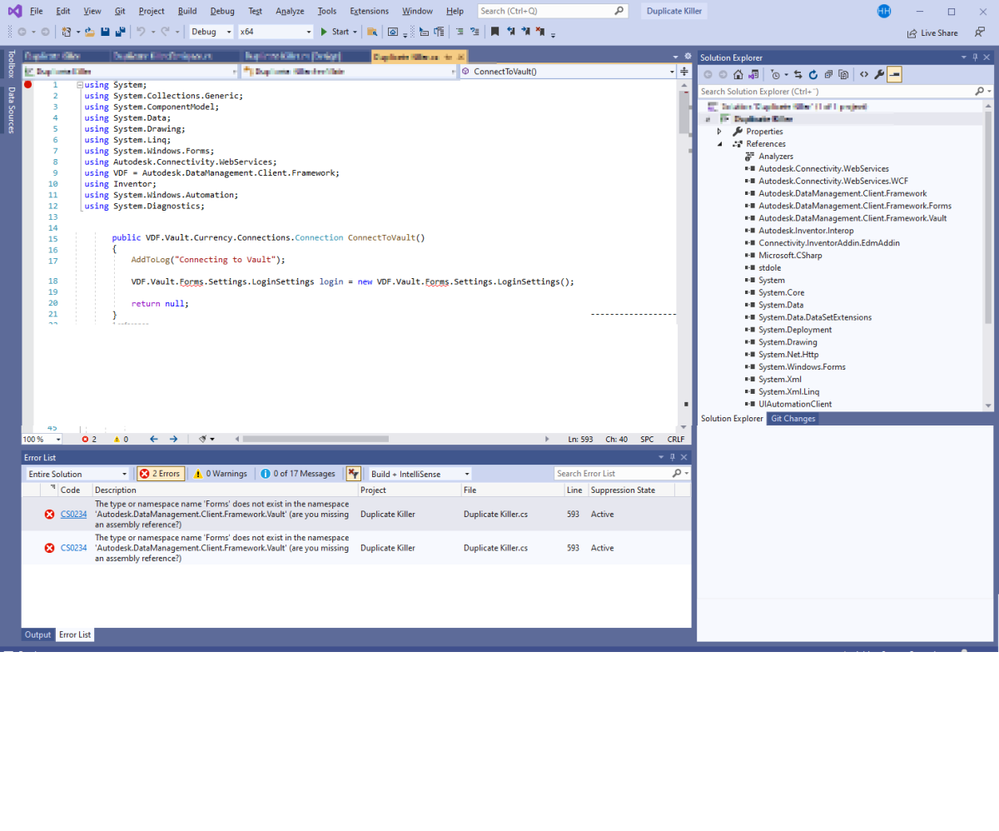Toggle the Error List clear-filter funnel button

tap(353, 473)
